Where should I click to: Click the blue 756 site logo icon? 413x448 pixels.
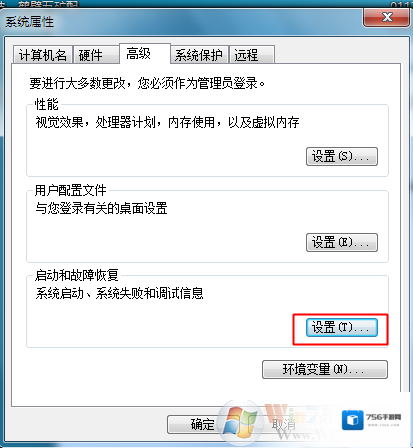352,419
